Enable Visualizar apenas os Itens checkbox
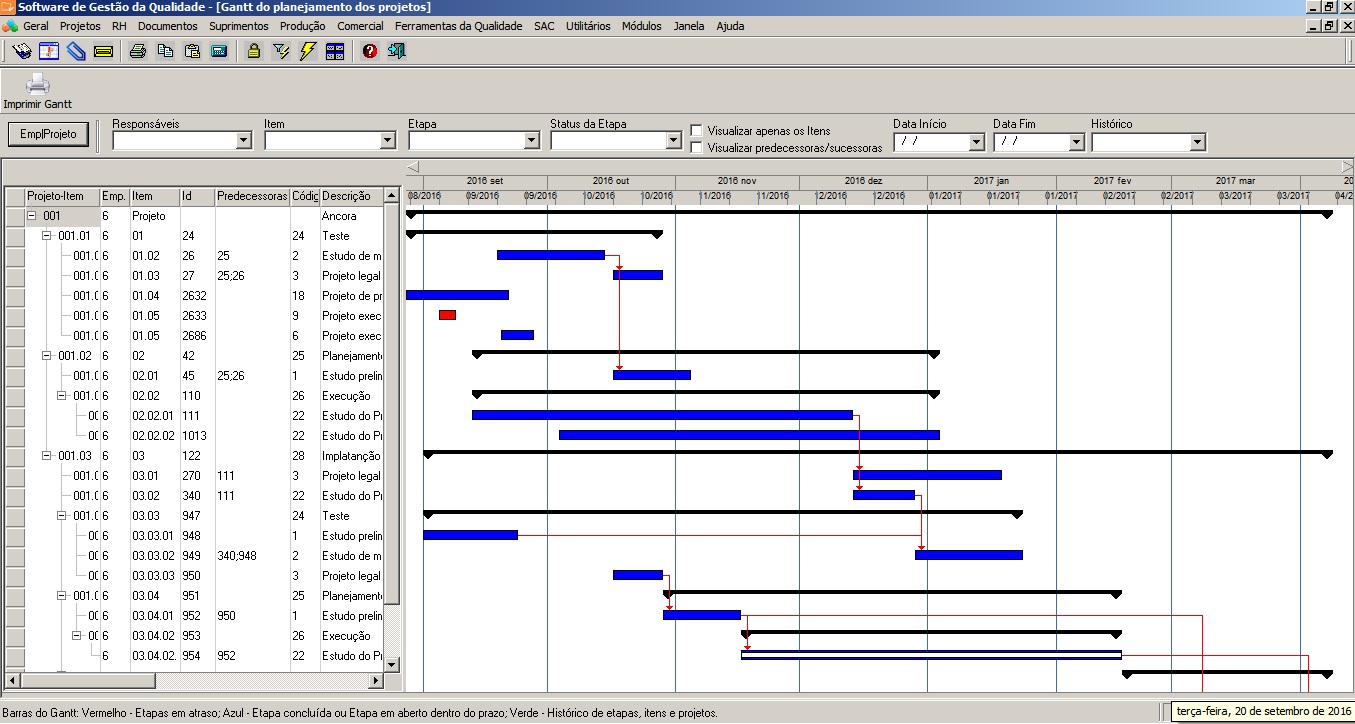The width and height of the screenshot is (1355, 724). [697, 130]
